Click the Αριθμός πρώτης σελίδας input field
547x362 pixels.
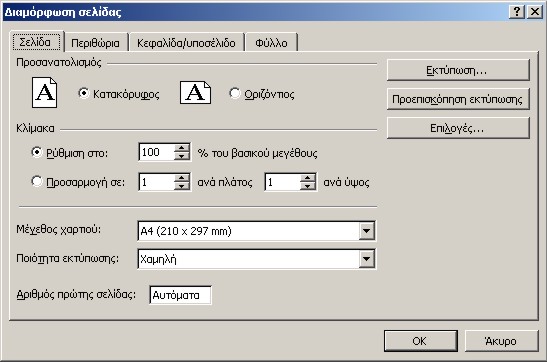tap(180, 295)
